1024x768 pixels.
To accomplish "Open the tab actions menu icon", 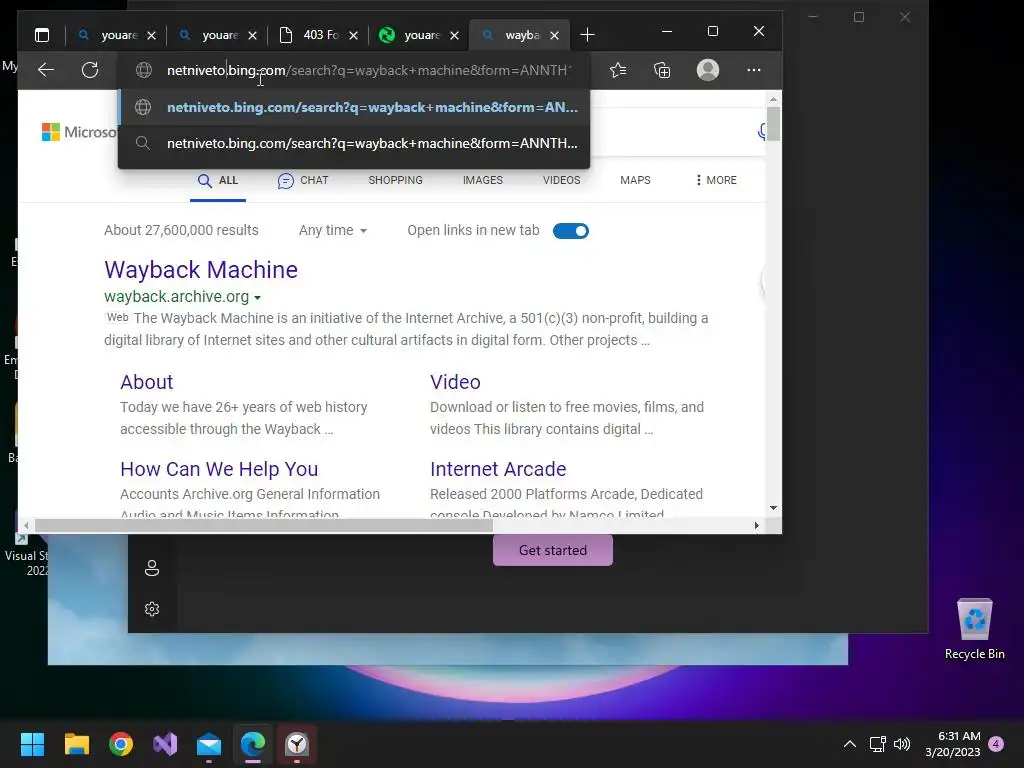I will pyautogui.click(x=42, y=35).
